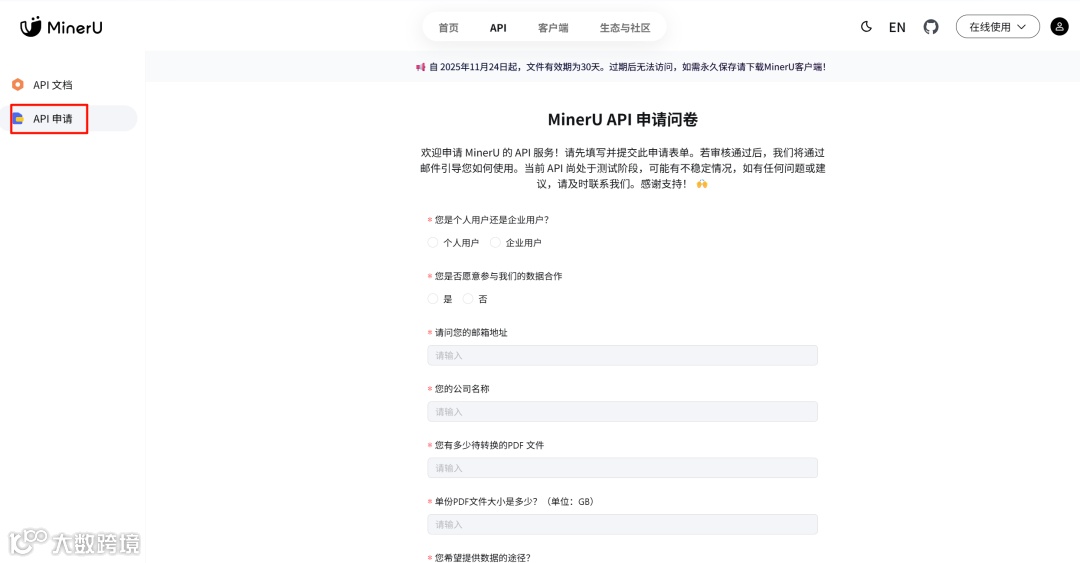Click the MinerU API 申请问卷 heading
The image size is (1080, 563).
623,119
